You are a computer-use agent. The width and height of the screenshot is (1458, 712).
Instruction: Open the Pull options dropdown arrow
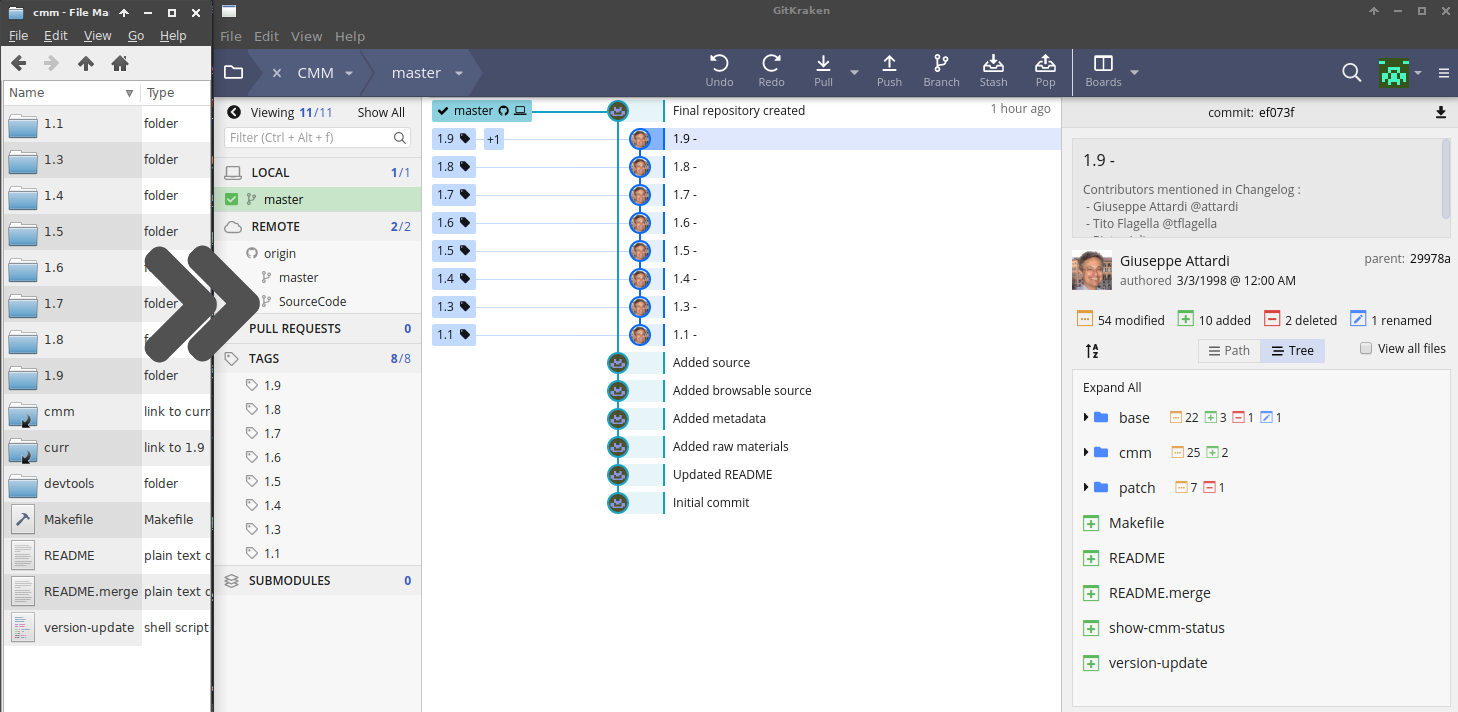[854, 72]
